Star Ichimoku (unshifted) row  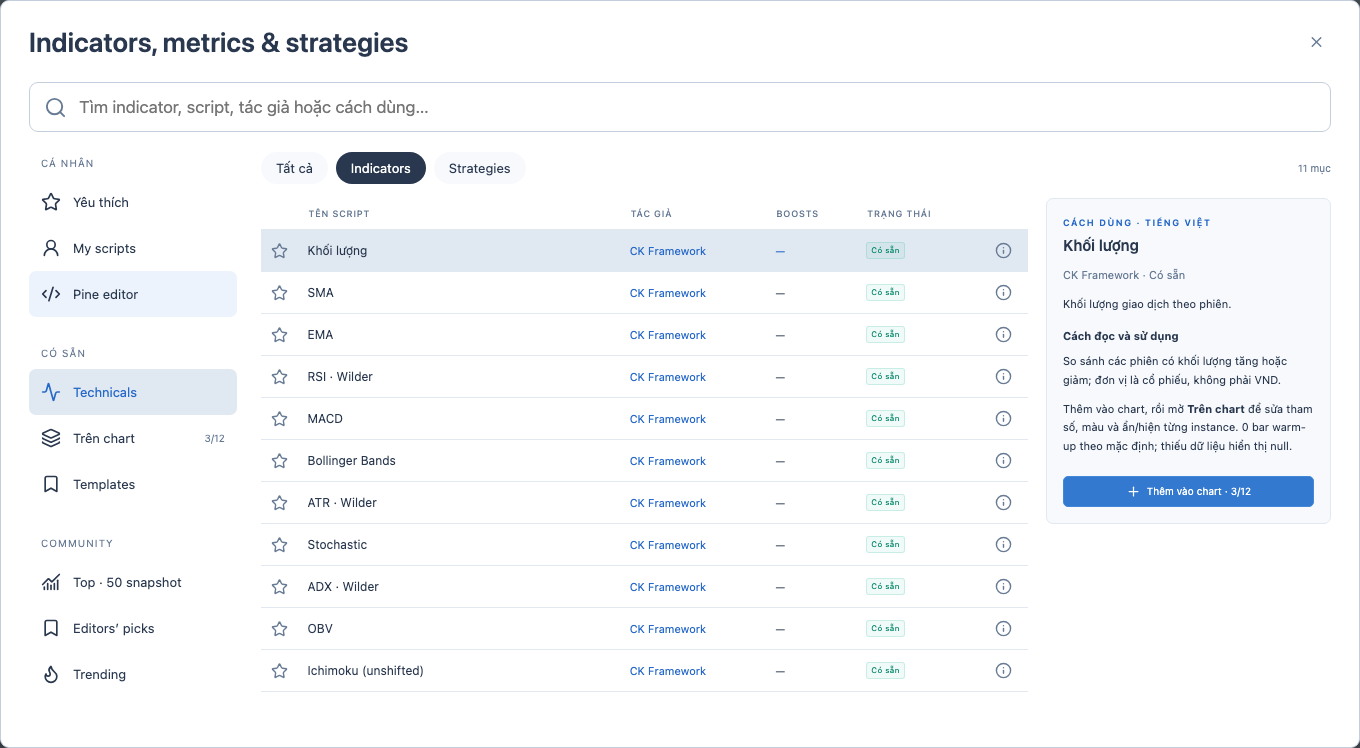[x=280, y=671]
